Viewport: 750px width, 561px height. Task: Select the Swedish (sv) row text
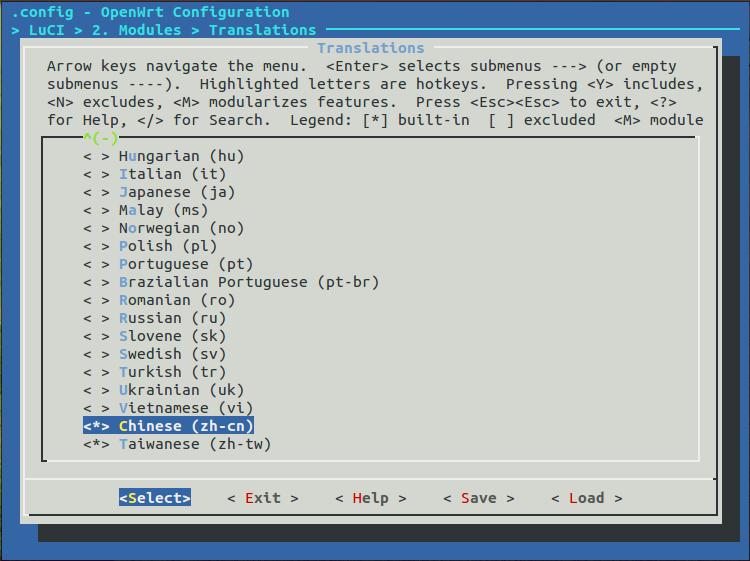pos(173,354)
